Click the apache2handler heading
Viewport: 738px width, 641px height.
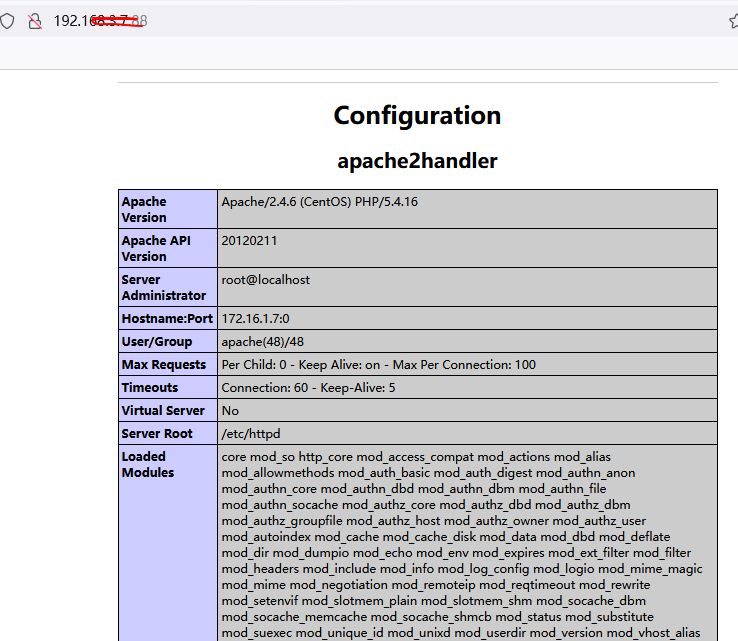417,161
